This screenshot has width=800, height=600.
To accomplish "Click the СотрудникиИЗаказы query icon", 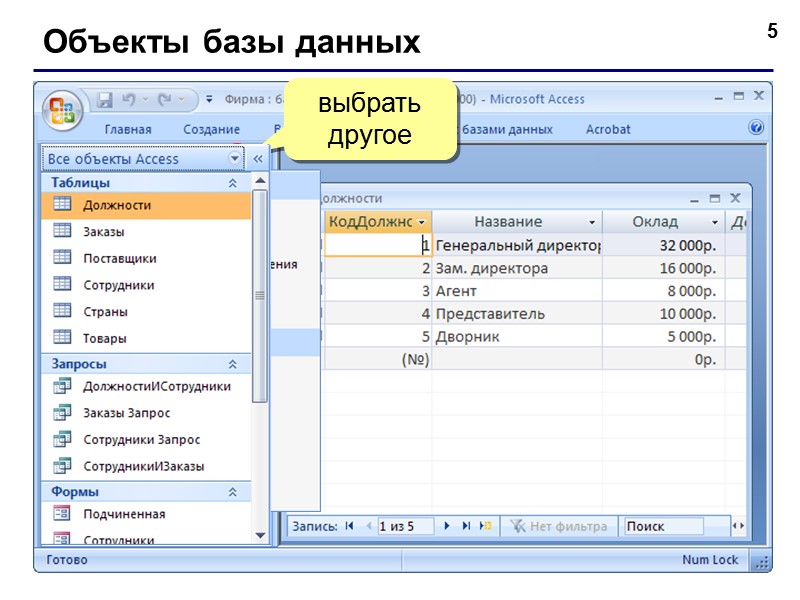I will point(62,465).
